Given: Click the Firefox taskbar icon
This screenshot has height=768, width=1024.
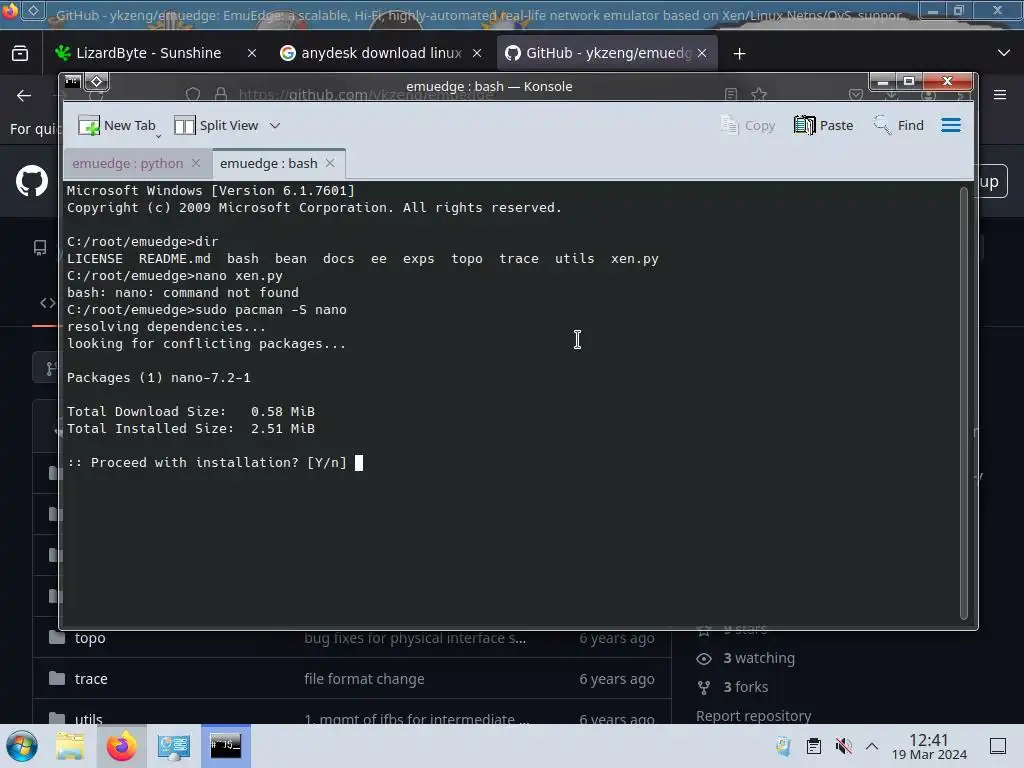Looking at the screenshot, I should [121, 746].
